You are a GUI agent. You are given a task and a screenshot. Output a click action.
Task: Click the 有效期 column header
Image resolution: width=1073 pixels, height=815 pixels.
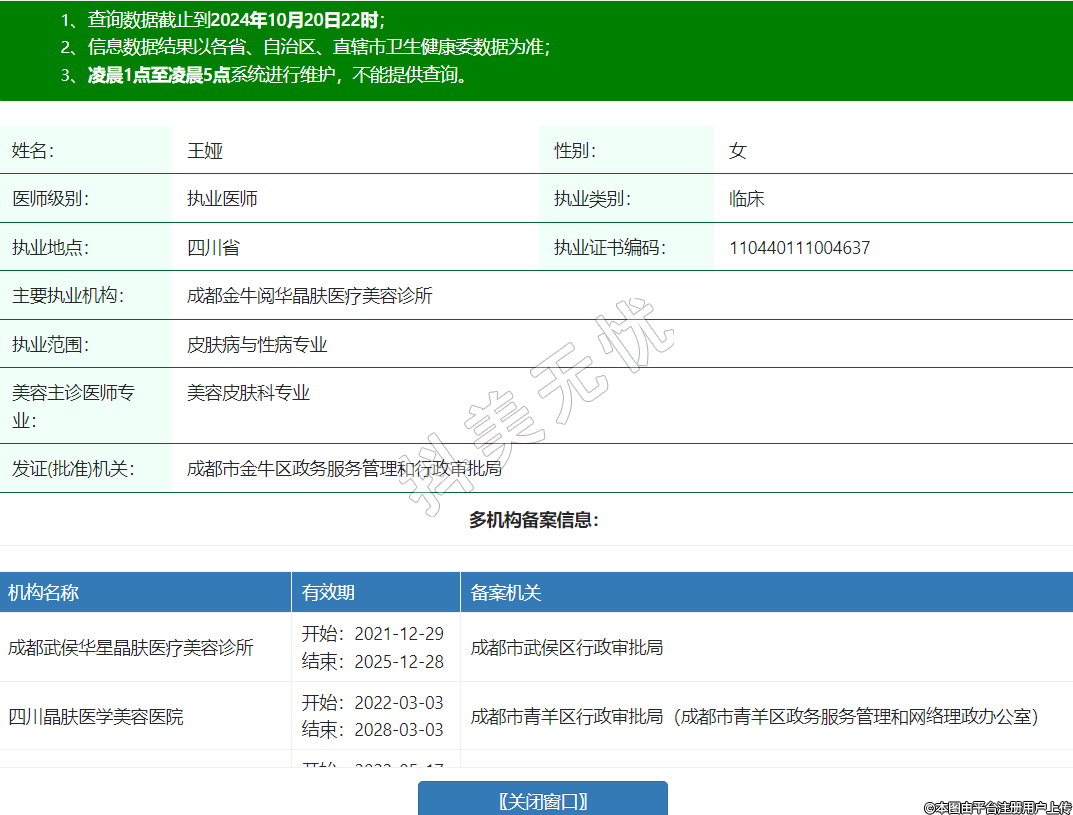tap(328, 593)
